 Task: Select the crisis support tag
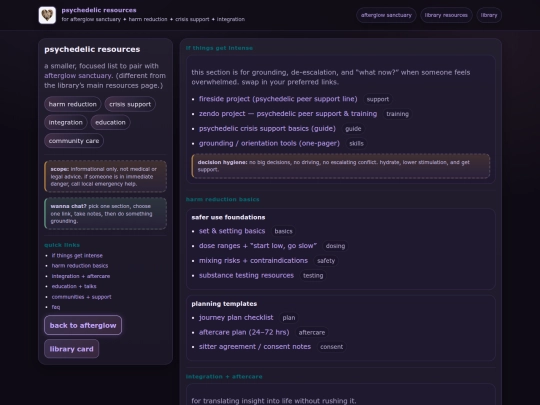(130, 104)
